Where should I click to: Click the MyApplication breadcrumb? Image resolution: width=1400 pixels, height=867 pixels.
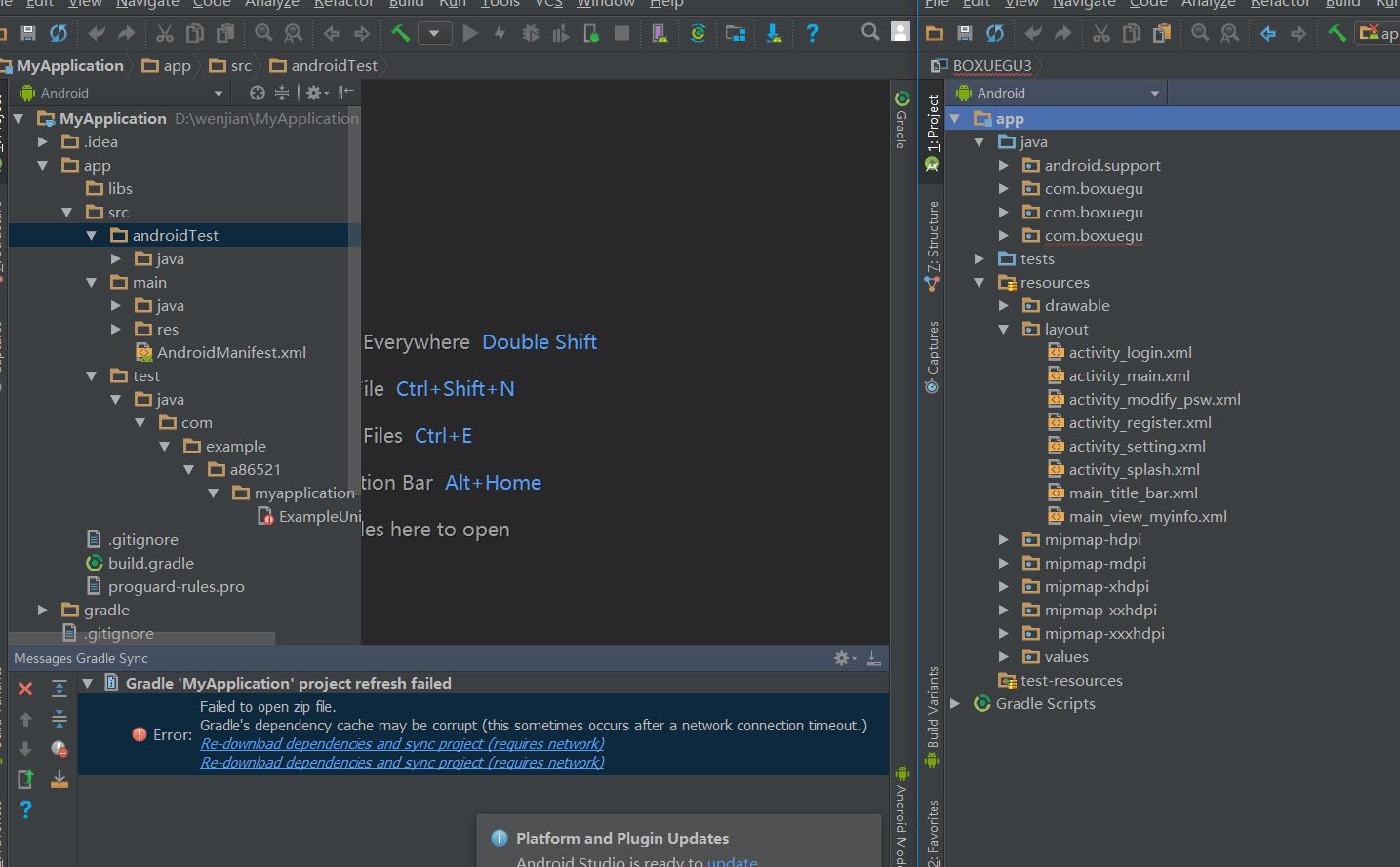pyautogui.click(x=63, y=66)
